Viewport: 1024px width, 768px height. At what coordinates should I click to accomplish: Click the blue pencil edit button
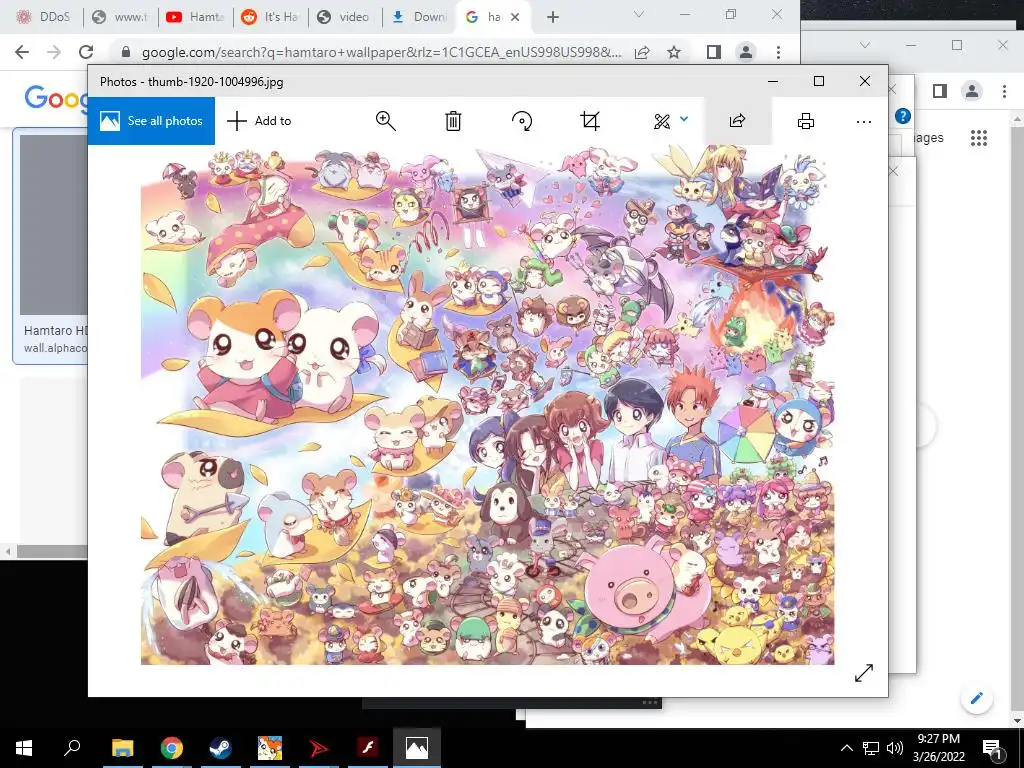pyautogui.click(x=977, y=698)
